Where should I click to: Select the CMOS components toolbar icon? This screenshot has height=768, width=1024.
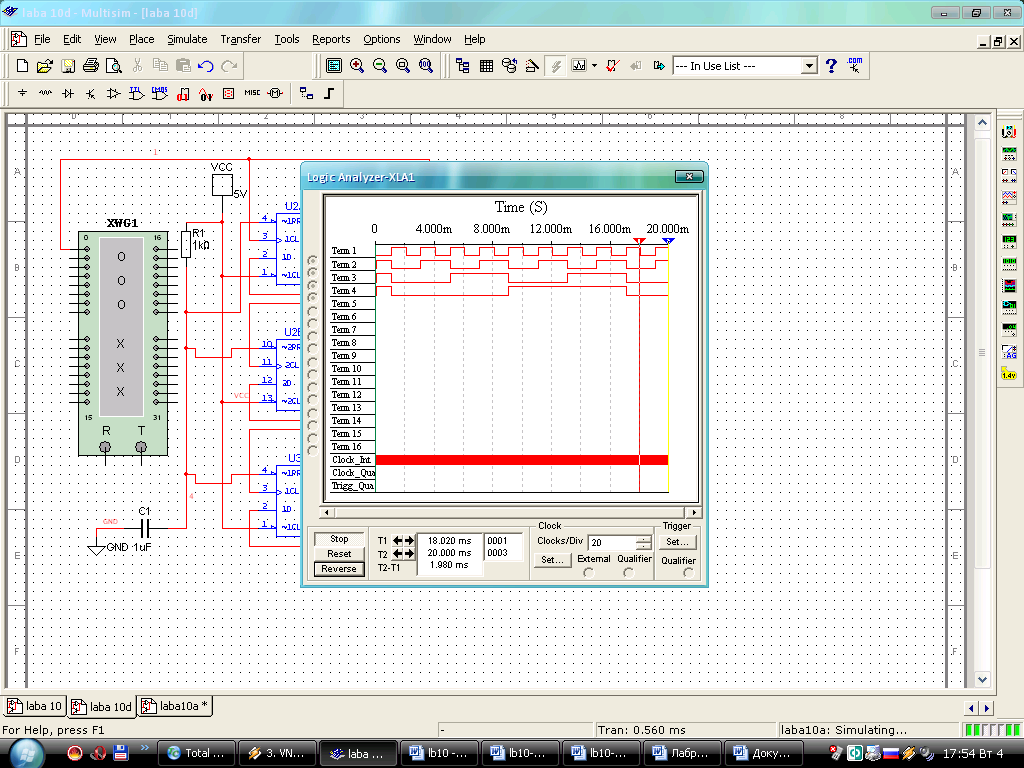tap(159, 93)
